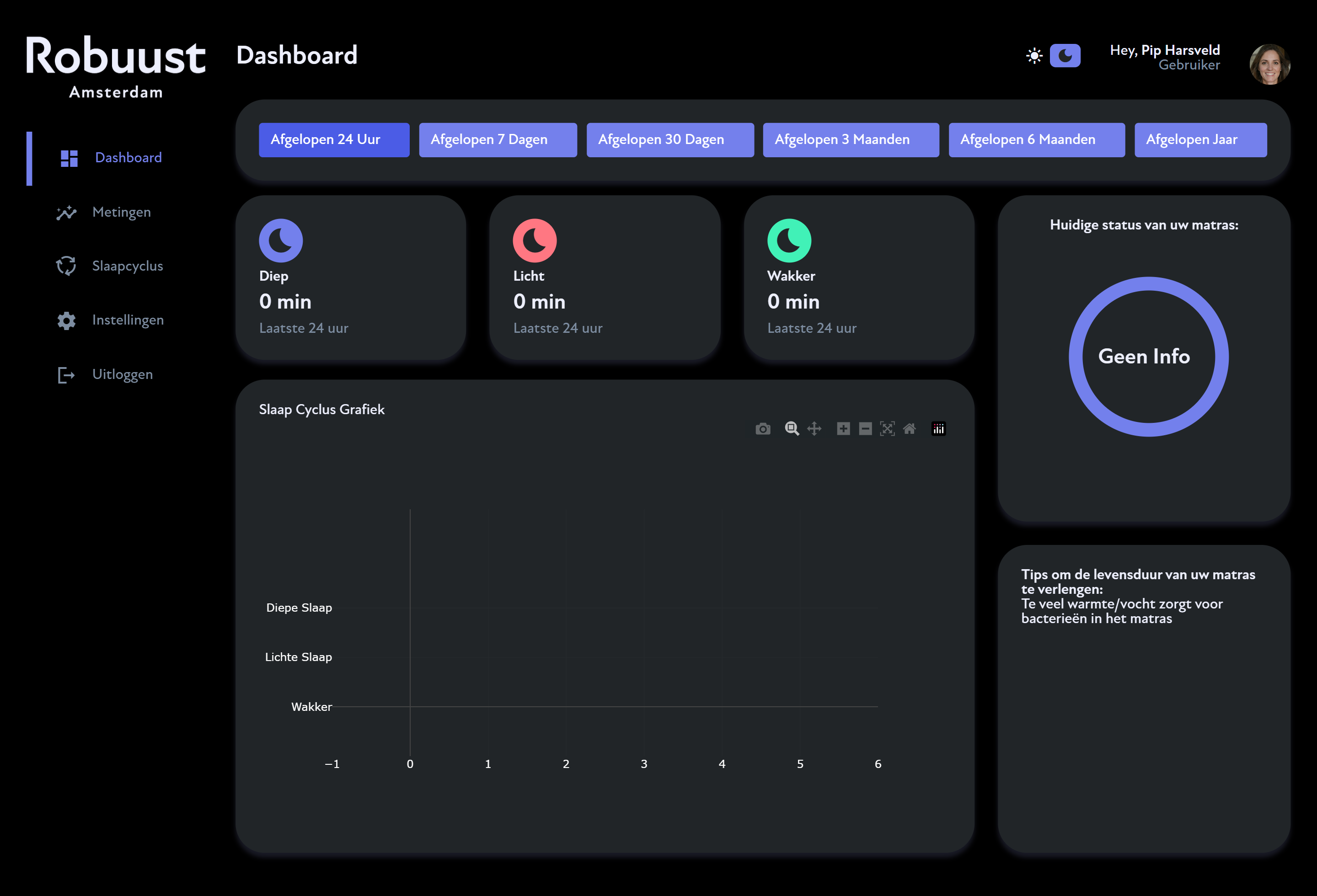Choose Afgelopen 3 Maanden filter
The image size is (1317, 896).
(x=851, y=140)
